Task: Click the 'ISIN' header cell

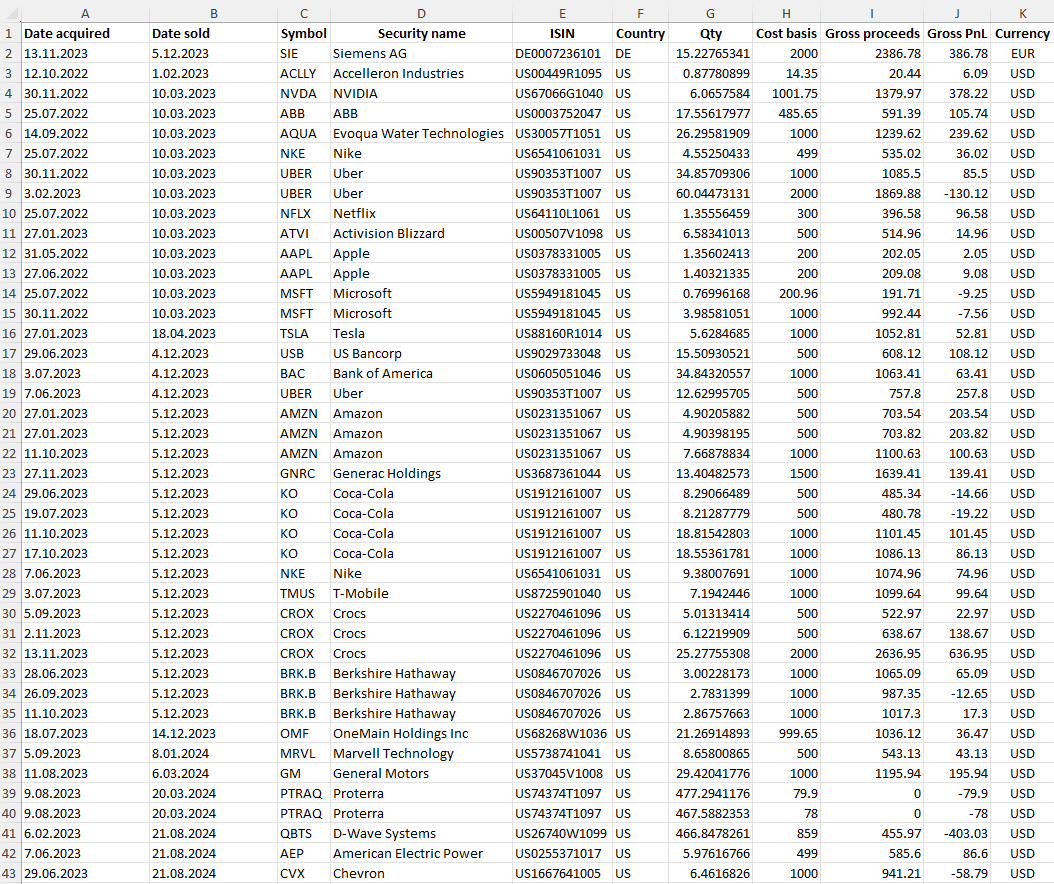Action: pyautogui.click(x=562, y=34)
